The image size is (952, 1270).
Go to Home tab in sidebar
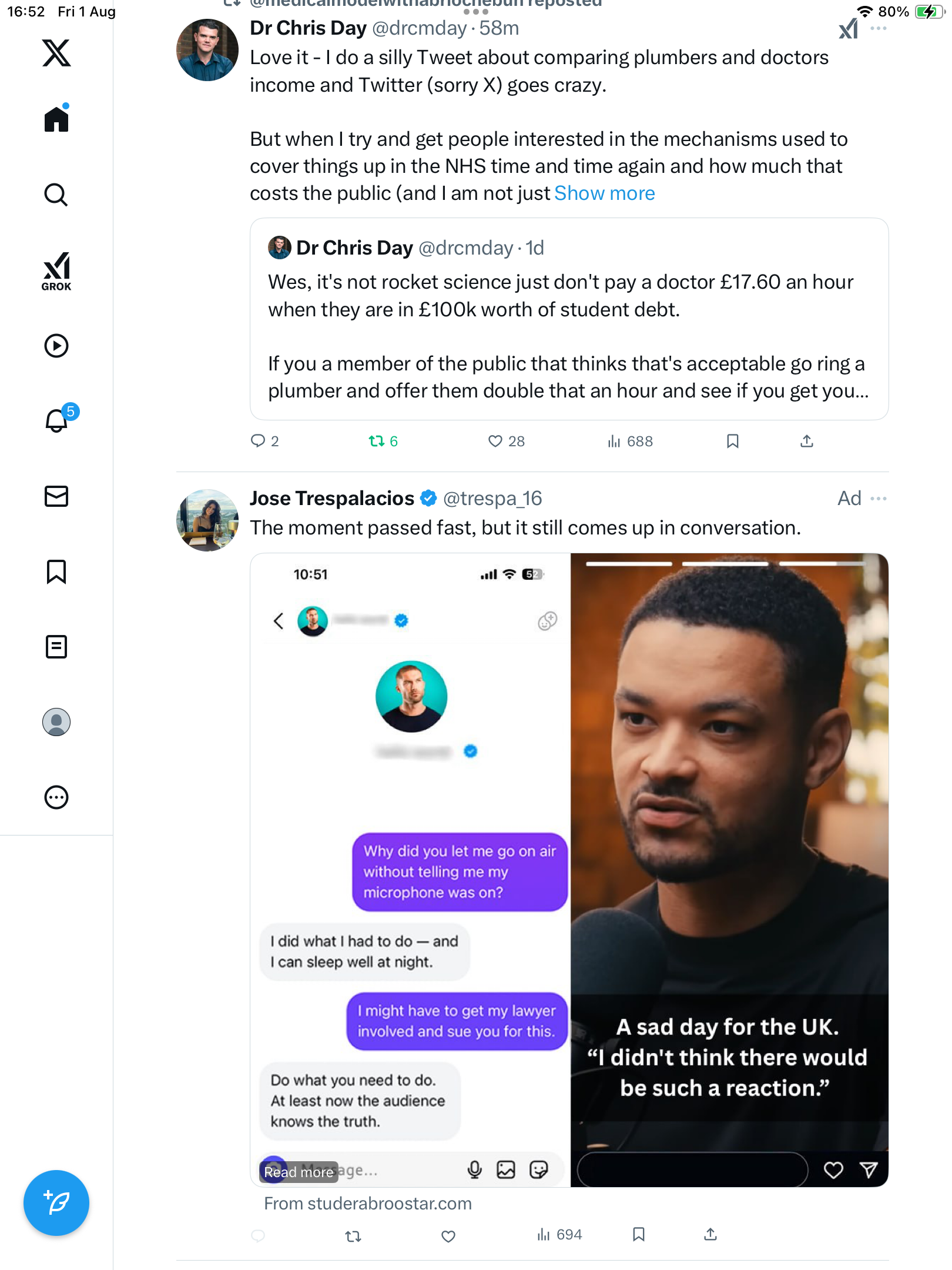pyautogui.click(x=56, y=119)
